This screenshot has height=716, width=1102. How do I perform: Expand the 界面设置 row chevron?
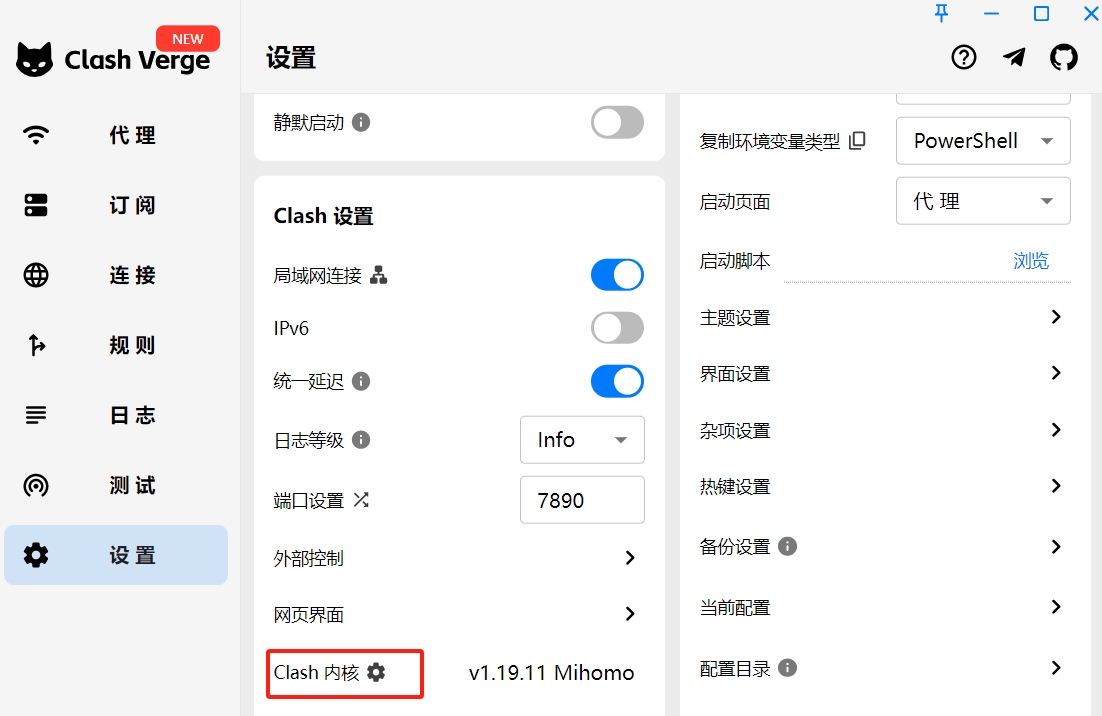[1056, 373]
